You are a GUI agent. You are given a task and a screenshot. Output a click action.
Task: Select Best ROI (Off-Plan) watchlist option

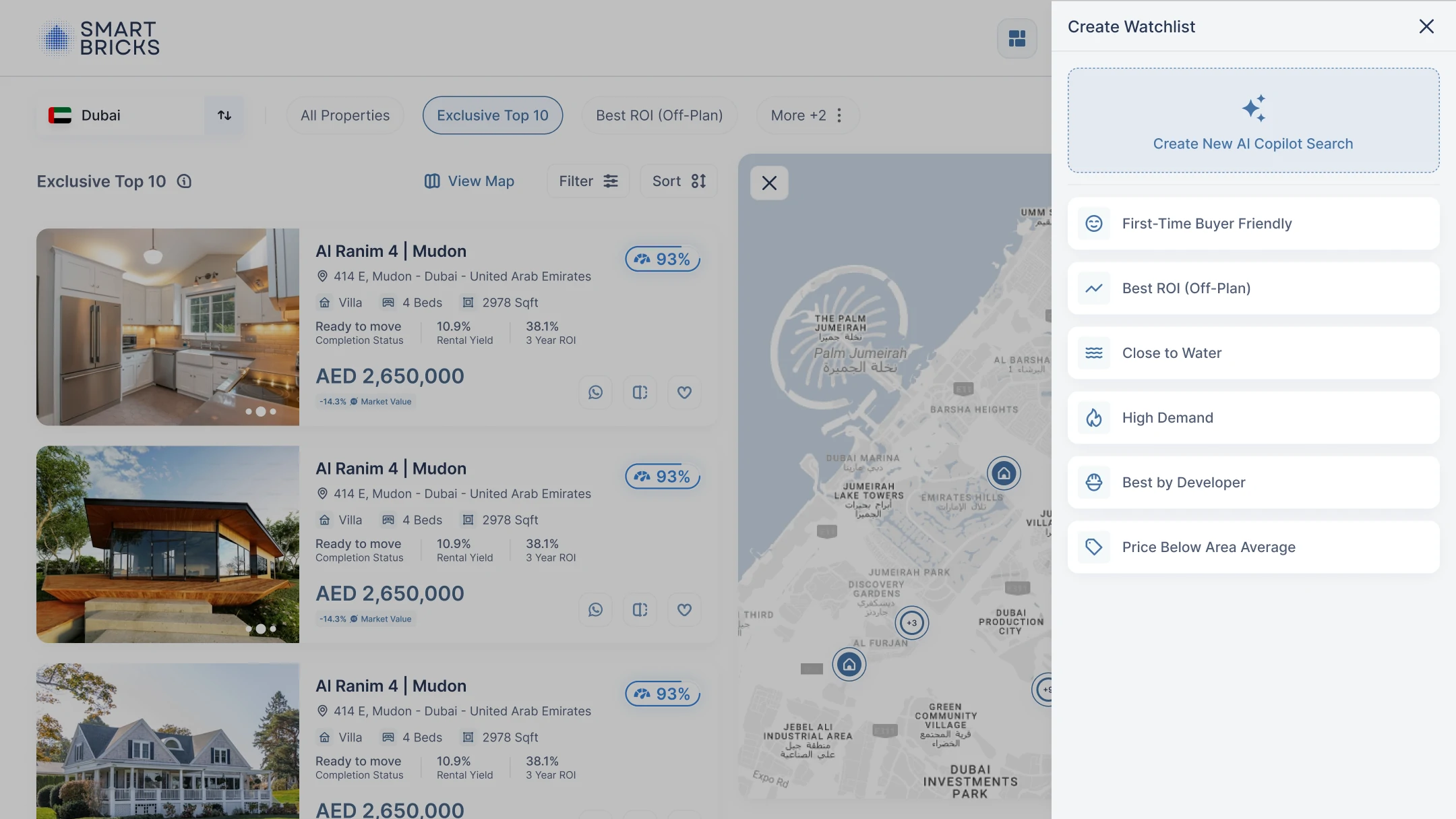pyautogui.click(x=1253, y=289)
